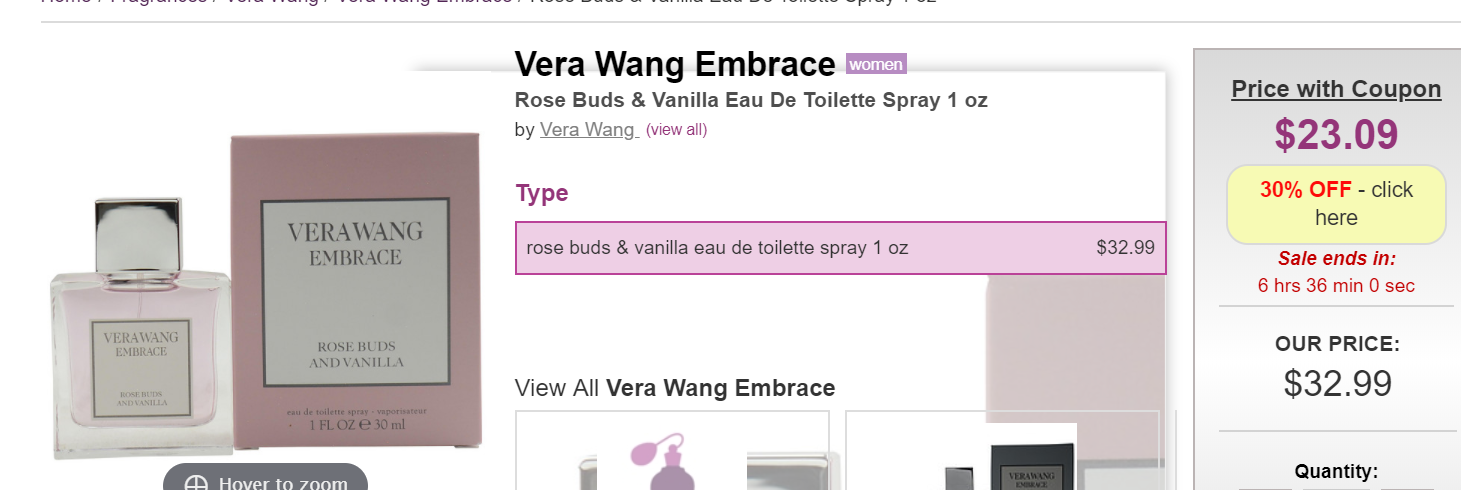The width and height of the screenshot is (1461, 490).
Task: Go to Home in the breadcrumb
Action: pos(66,2)
